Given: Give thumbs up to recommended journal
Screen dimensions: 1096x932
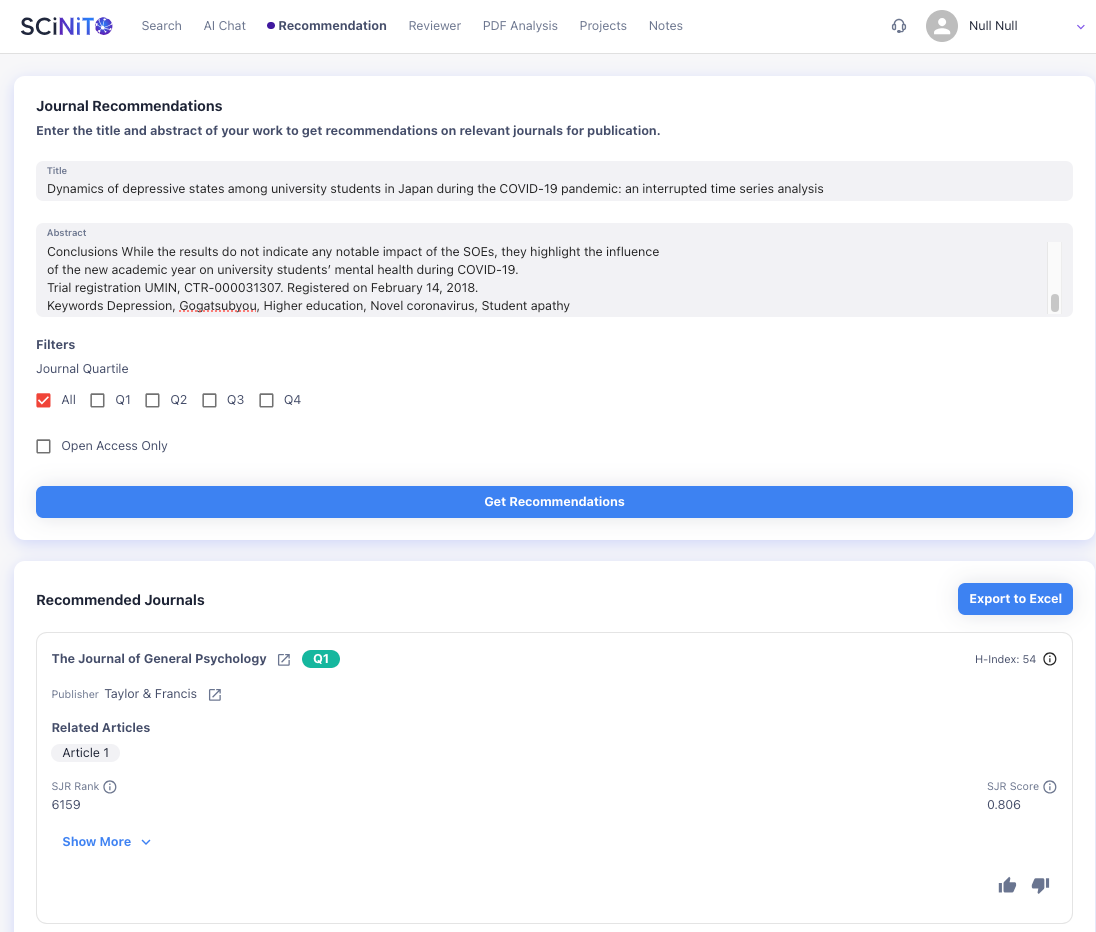Looking at the screenshot, I should click(x=1007, y=885).
